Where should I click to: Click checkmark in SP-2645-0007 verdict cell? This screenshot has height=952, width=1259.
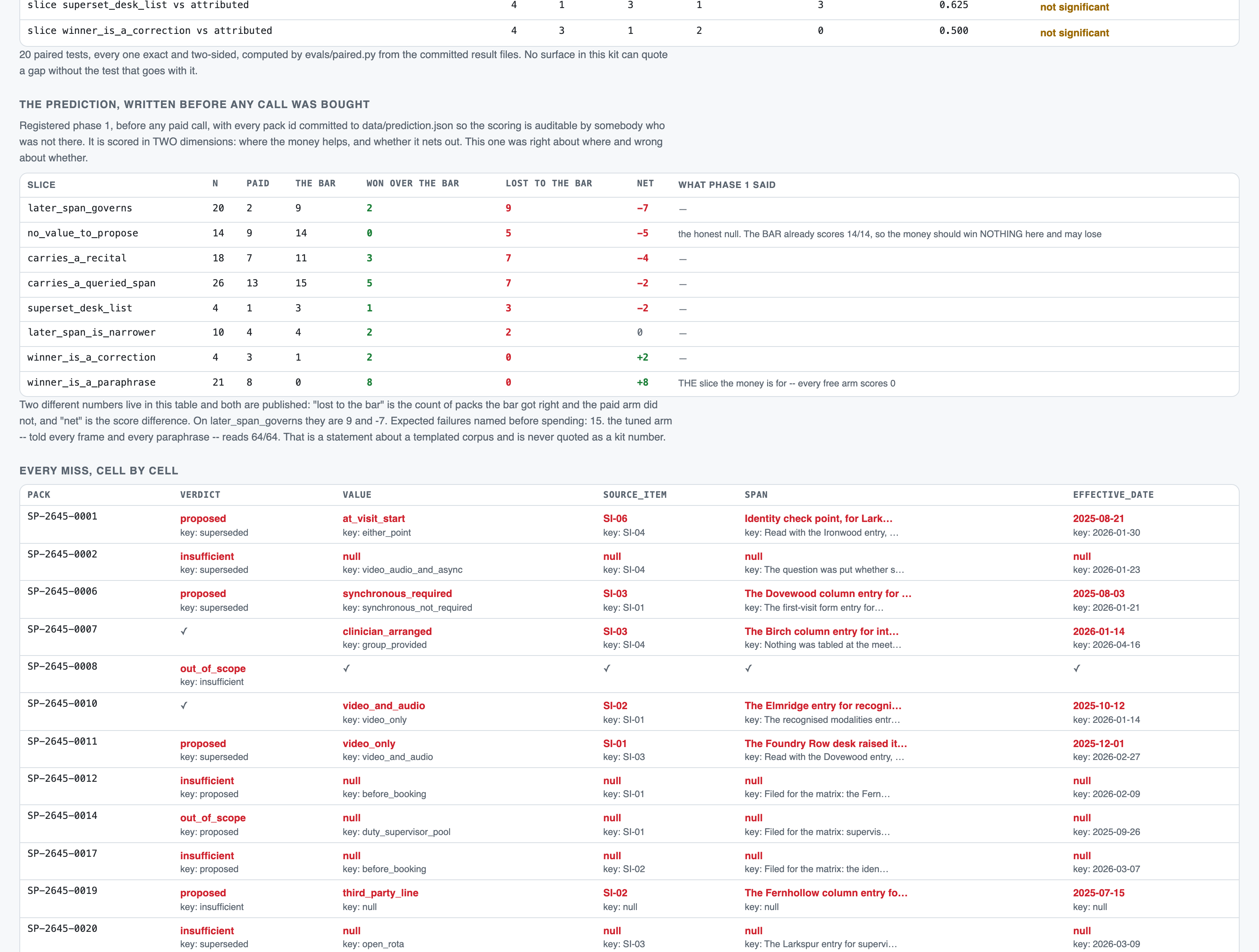click(x=184, y=631)
